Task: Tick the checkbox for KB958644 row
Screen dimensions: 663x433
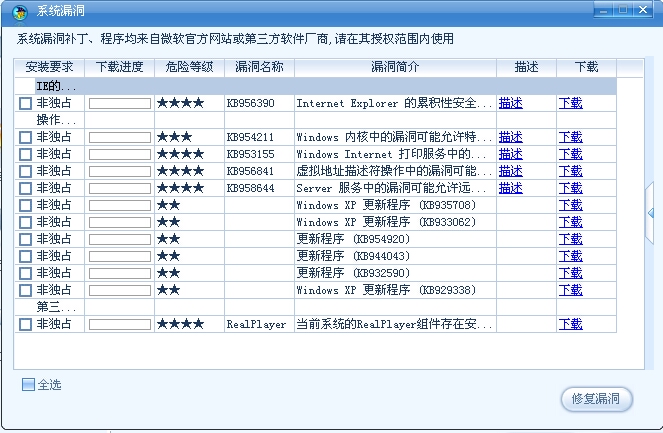Action: (x=25, y=188)
